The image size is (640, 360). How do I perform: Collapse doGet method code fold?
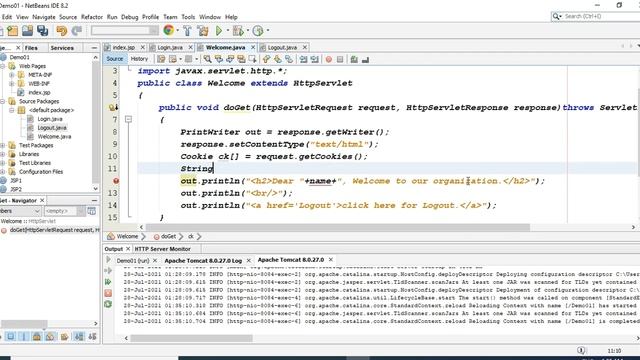[128, 119]
